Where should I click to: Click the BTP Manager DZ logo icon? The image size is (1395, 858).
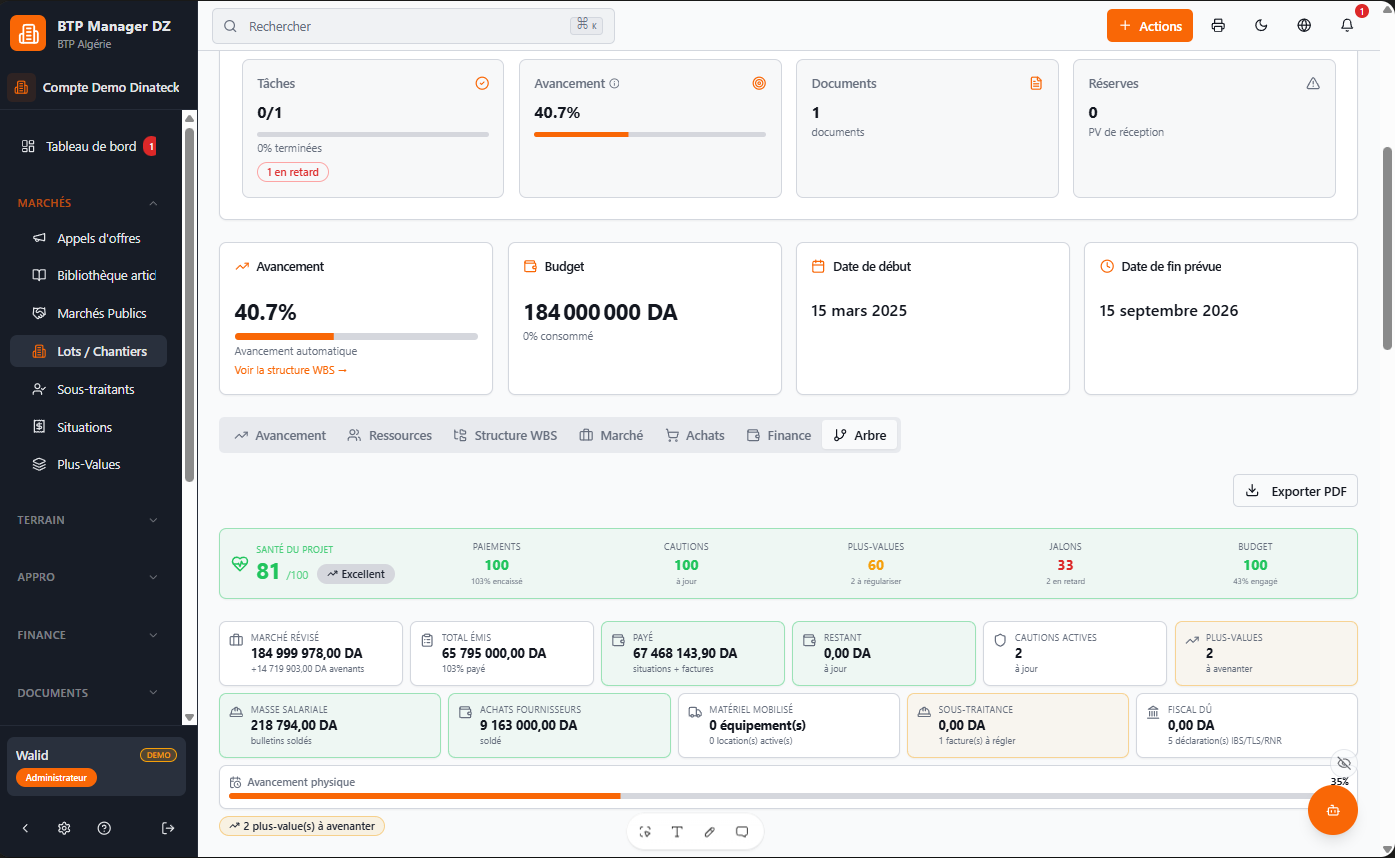(28, 33)
